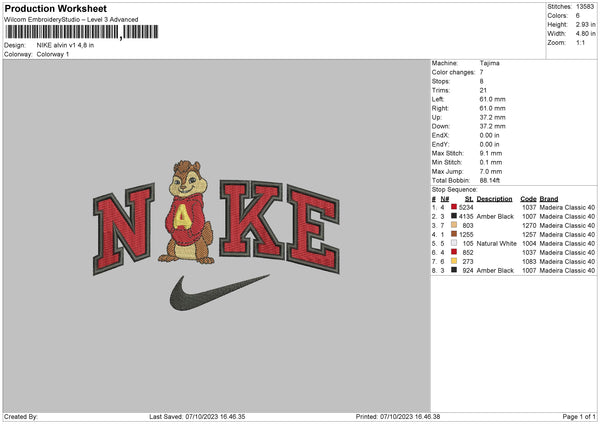Click the letter E in the embroidery preview
This screenshot has width=600, height=424.
click(313, 230)
